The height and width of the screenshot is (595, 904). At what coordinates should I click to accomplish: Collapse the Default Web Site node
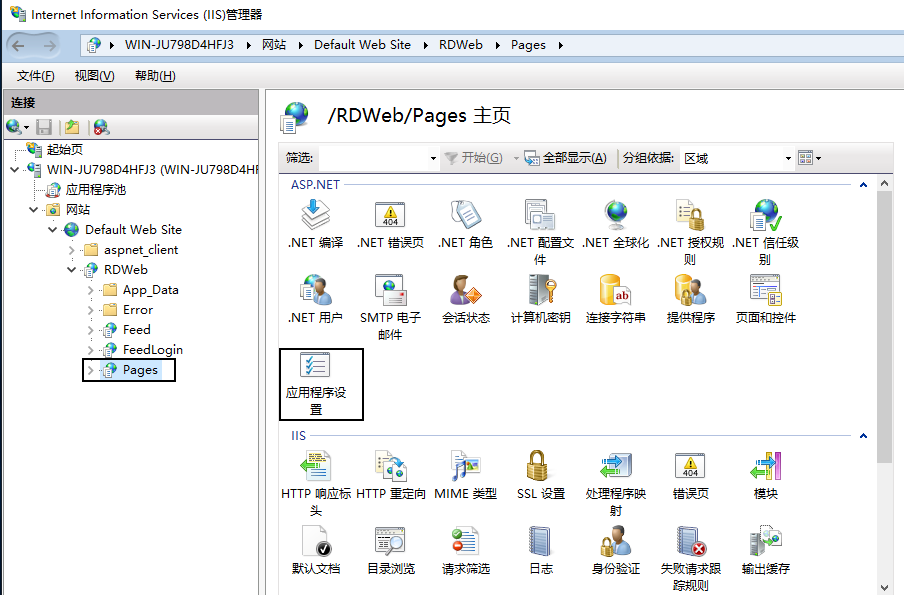coord(53,230)
